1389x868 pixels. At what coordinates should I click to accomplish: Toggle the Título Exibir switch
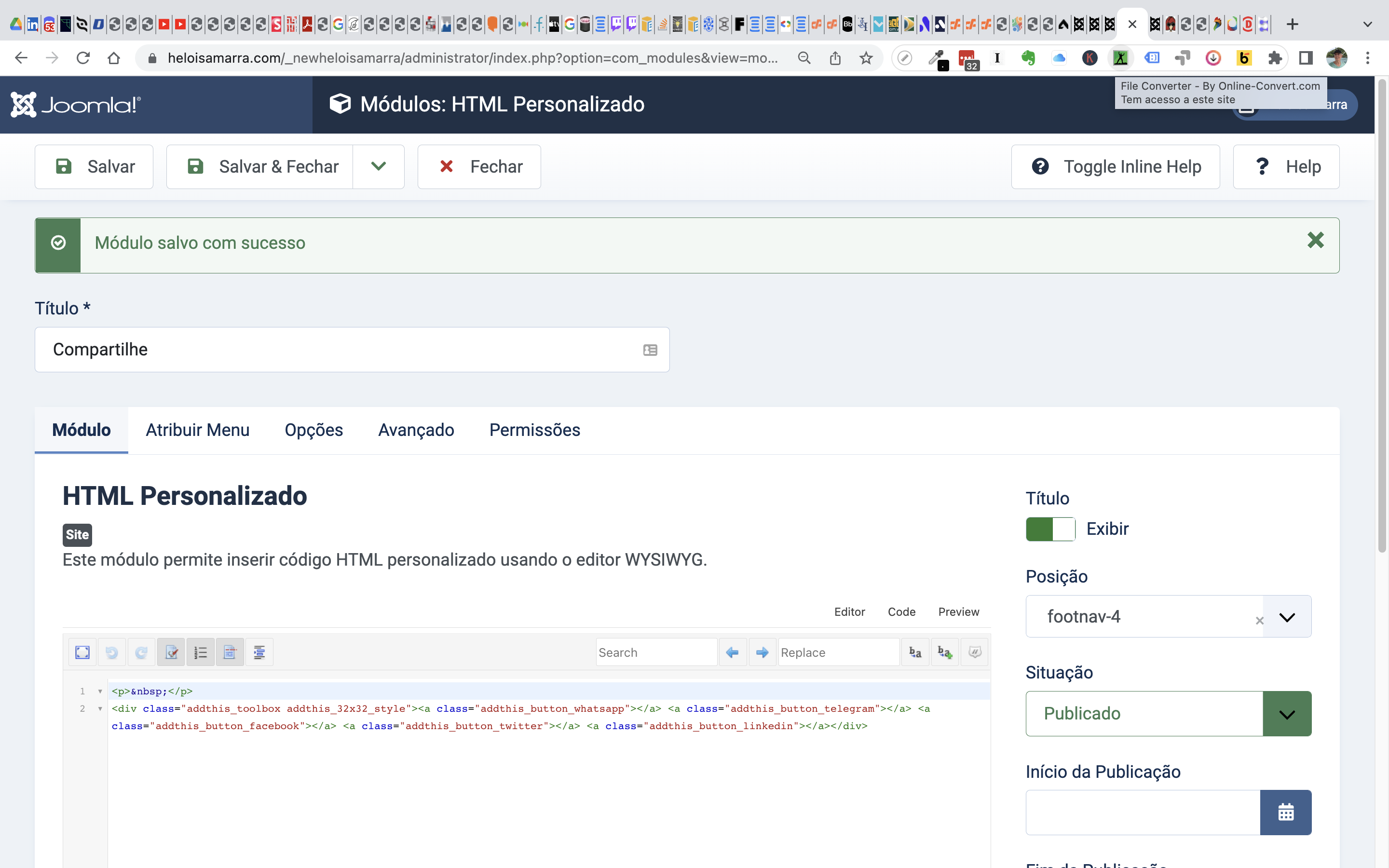tap(1050, 529)
